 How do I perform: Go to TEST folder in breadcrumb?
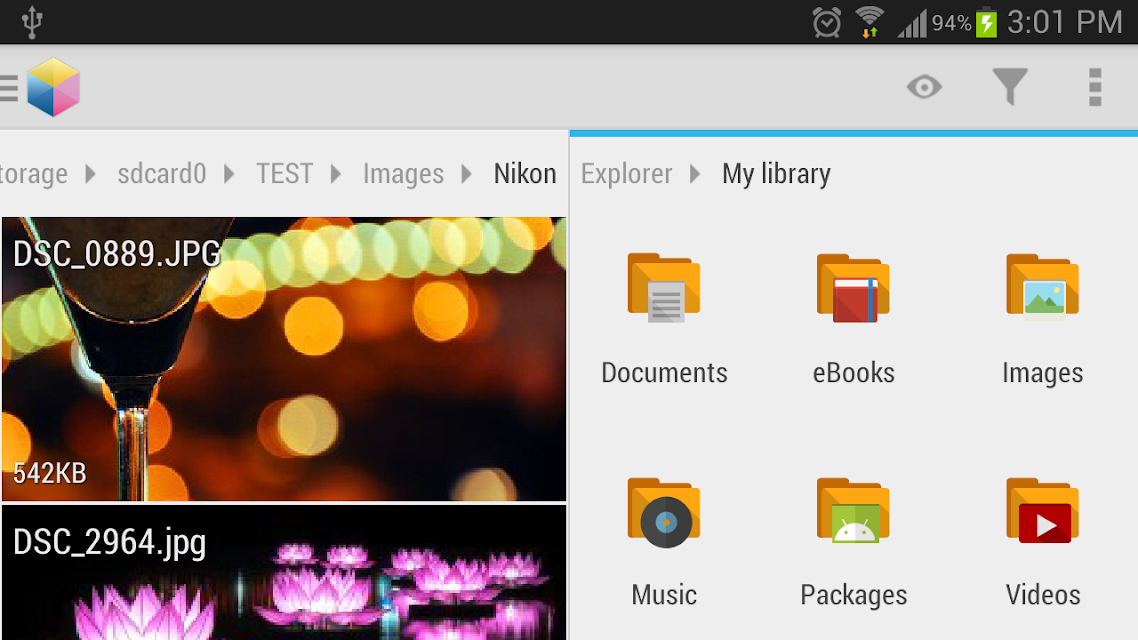coord(284,174)
